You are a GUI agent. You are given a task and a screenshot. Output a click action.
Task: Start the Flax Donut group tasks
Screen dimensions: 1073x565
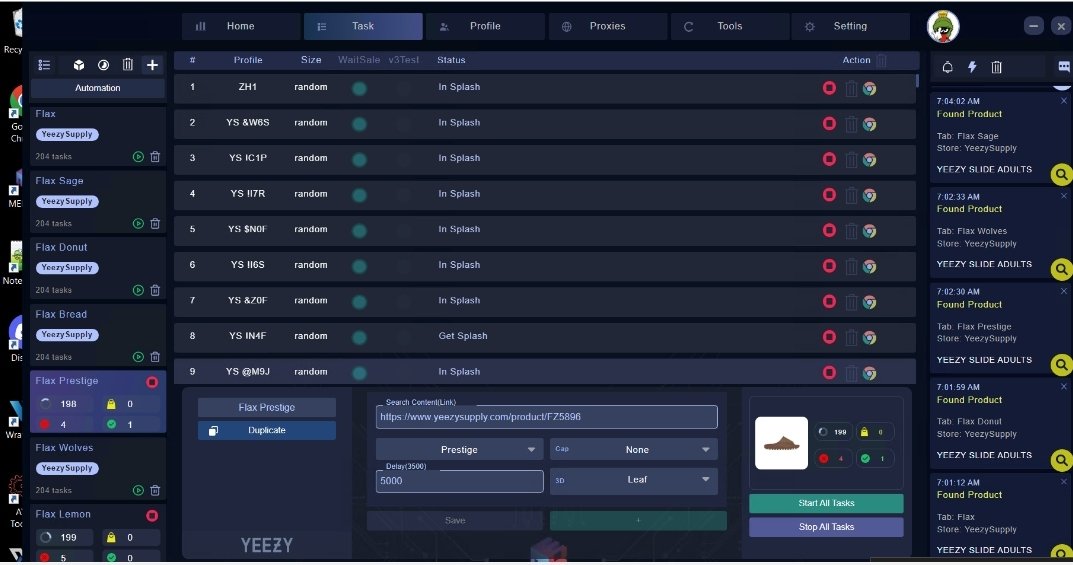click(x=138, y=290)
